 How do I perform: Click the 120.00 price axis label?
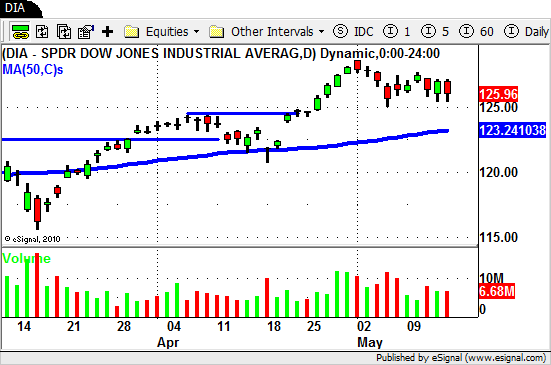tap(499, 172)
